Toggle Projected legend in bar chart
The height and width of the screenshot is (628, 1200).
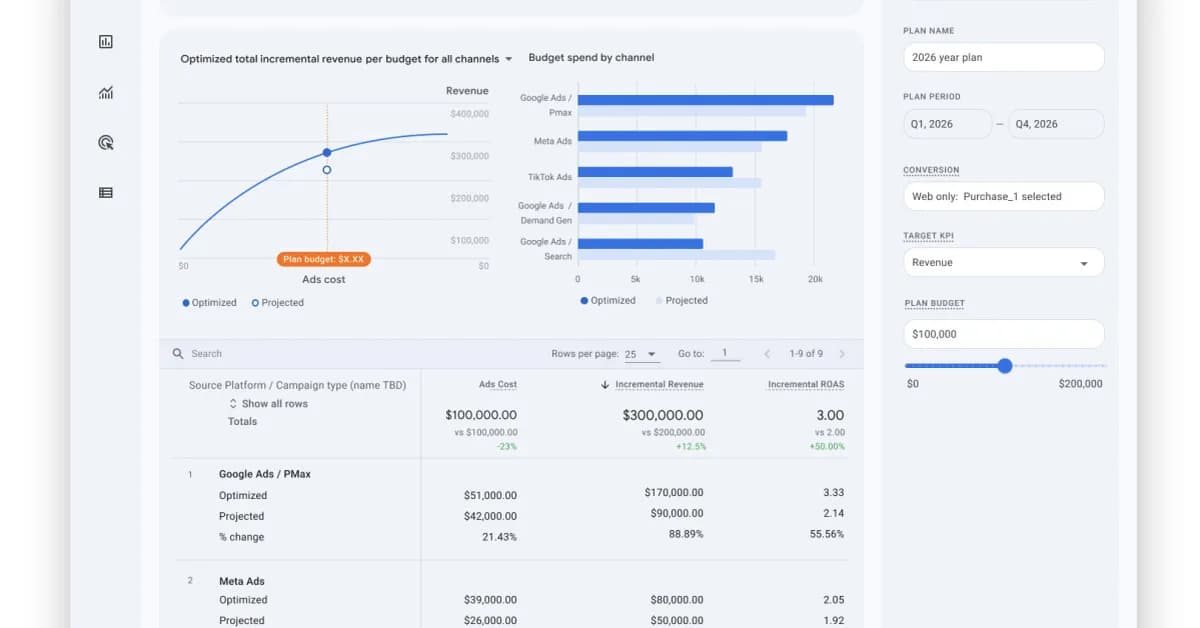[x=681, y=300]
